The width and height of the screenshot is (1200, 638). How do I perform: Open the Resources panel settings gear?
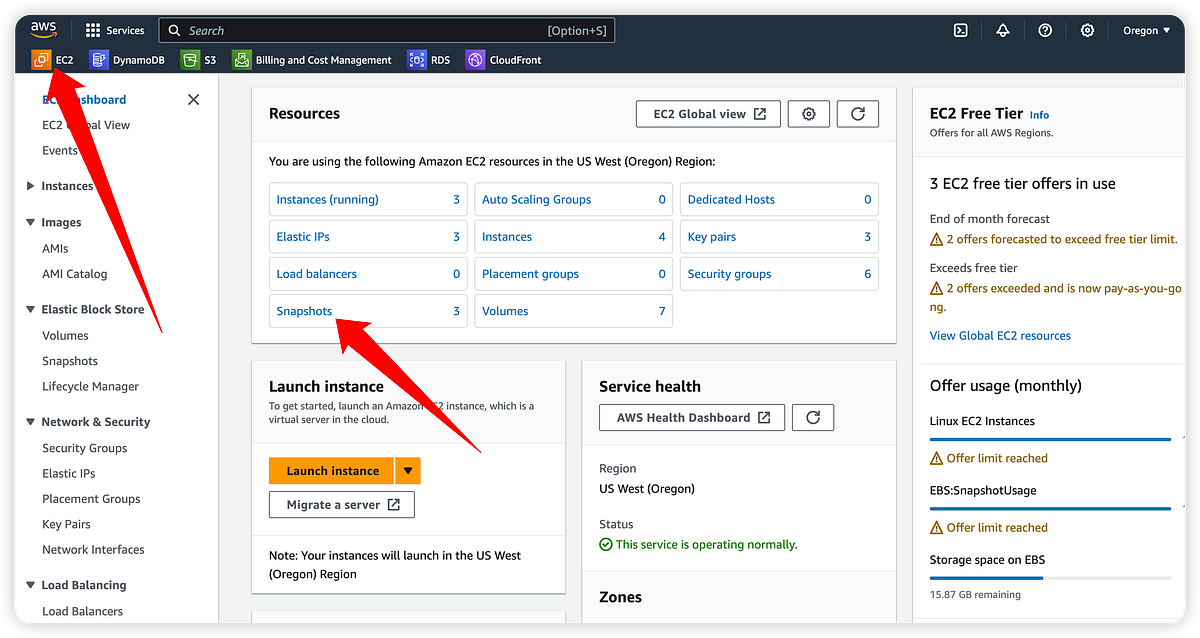[x=808, y=113]
